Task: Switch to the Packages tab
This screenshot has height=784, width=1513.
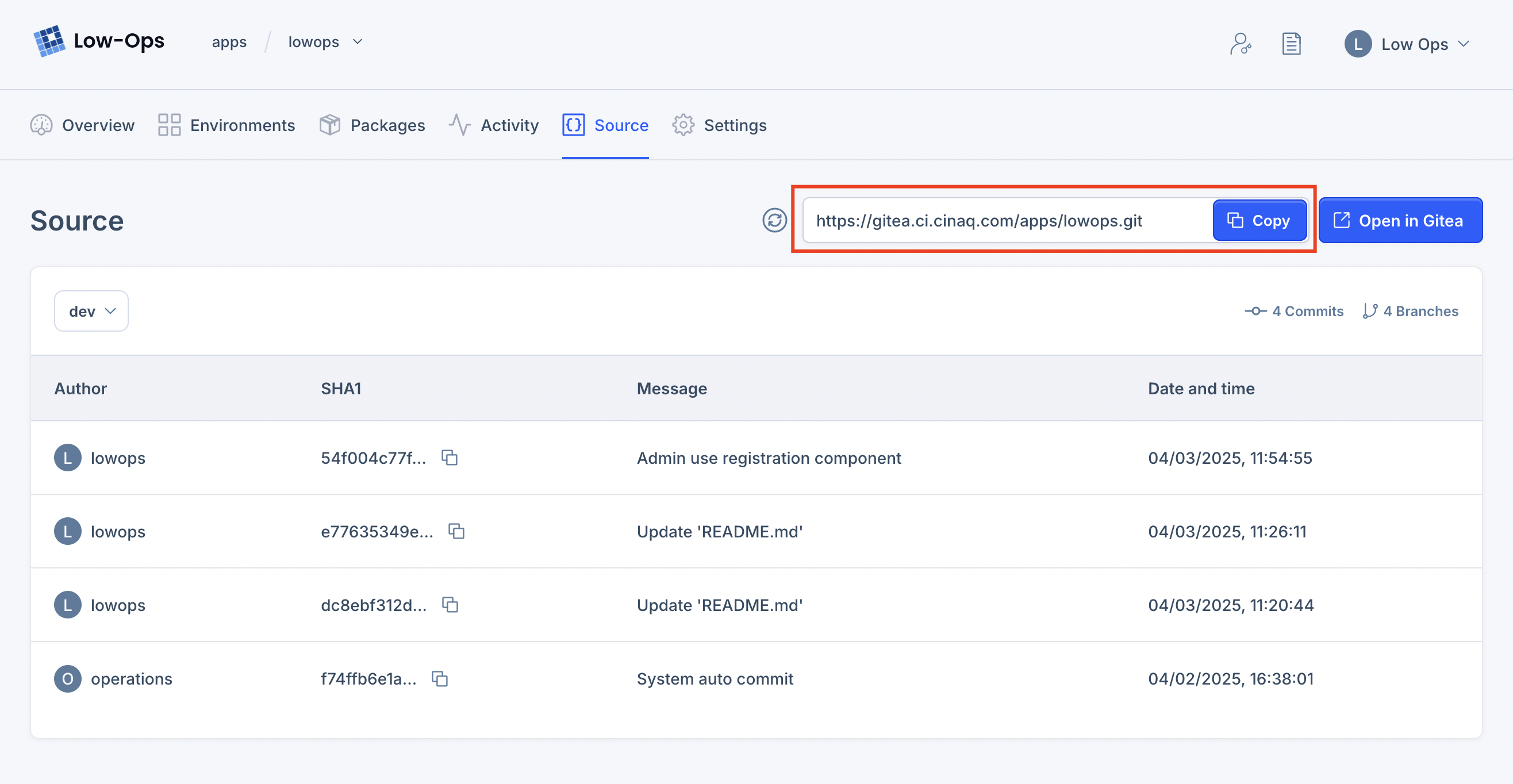Action: coord(373,125)
